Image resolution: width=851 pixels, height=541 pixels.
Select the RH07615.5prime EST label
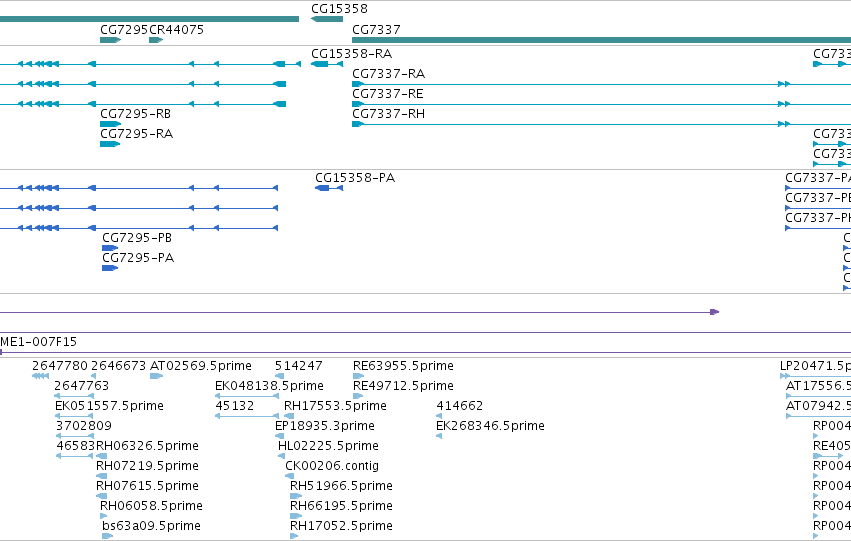147,486
